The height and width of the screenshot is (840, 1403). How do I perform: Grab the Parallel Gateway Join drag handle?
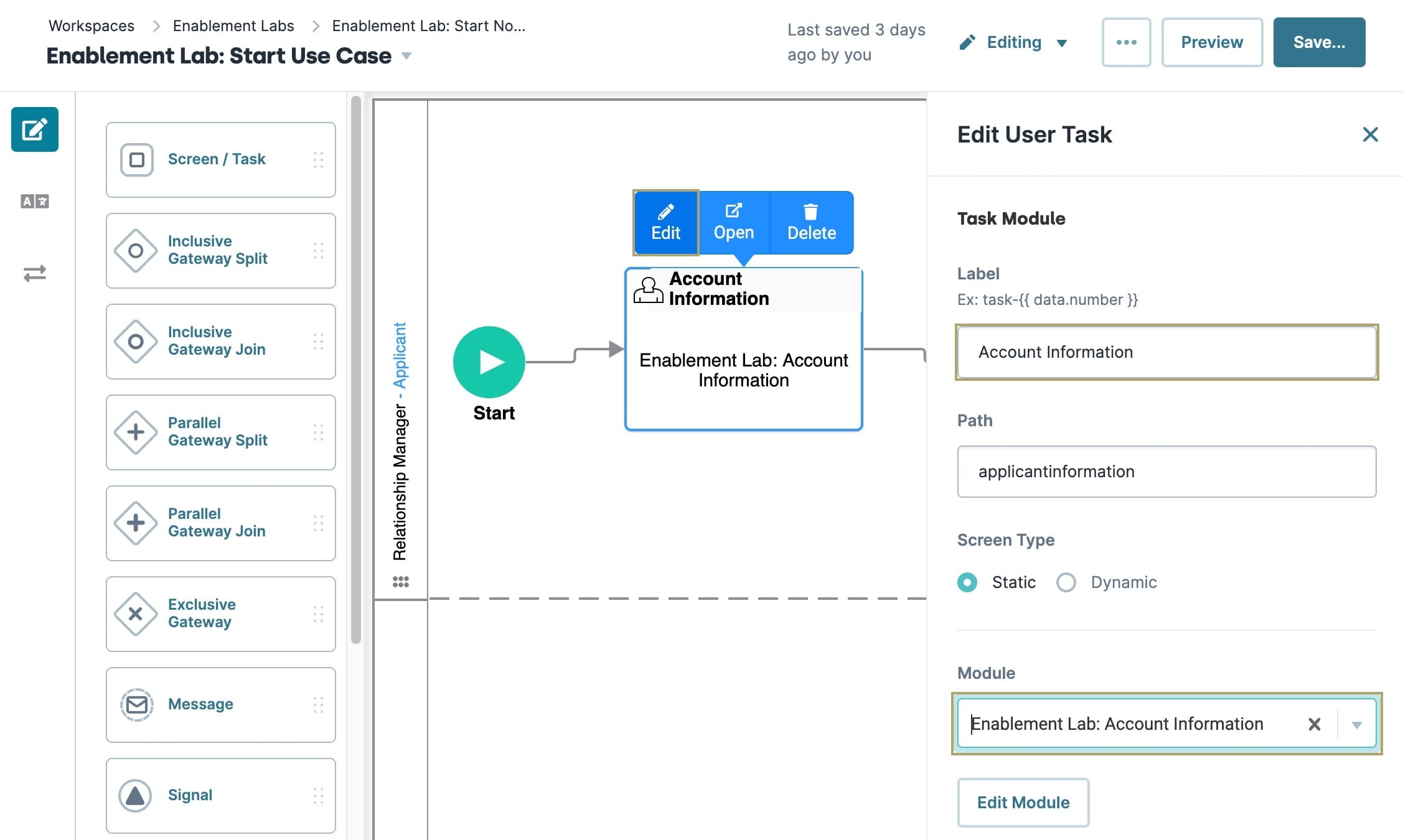pos(318,523)
